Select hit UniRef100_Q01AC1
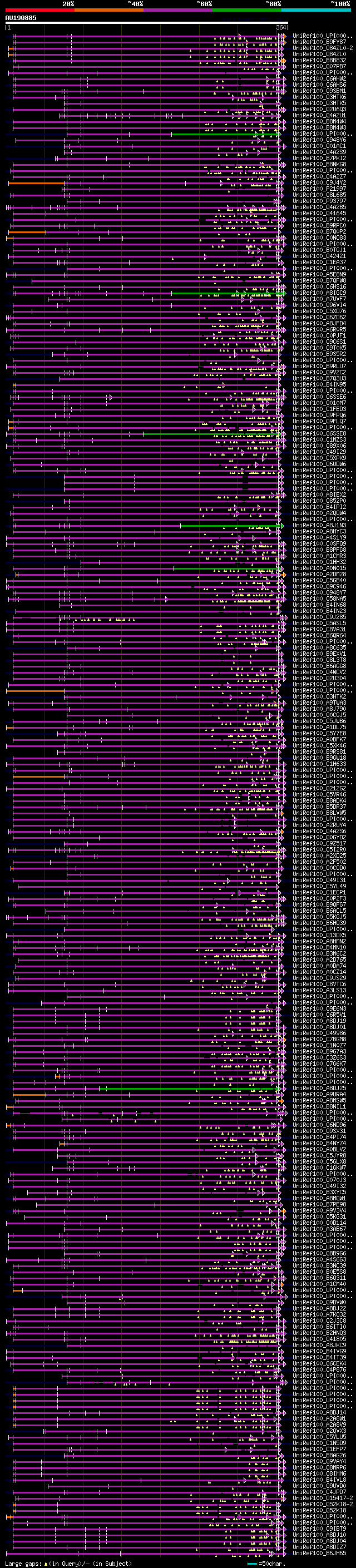Image resolution: width=356 pixels, height=1568 pixels. pos(319,146)
